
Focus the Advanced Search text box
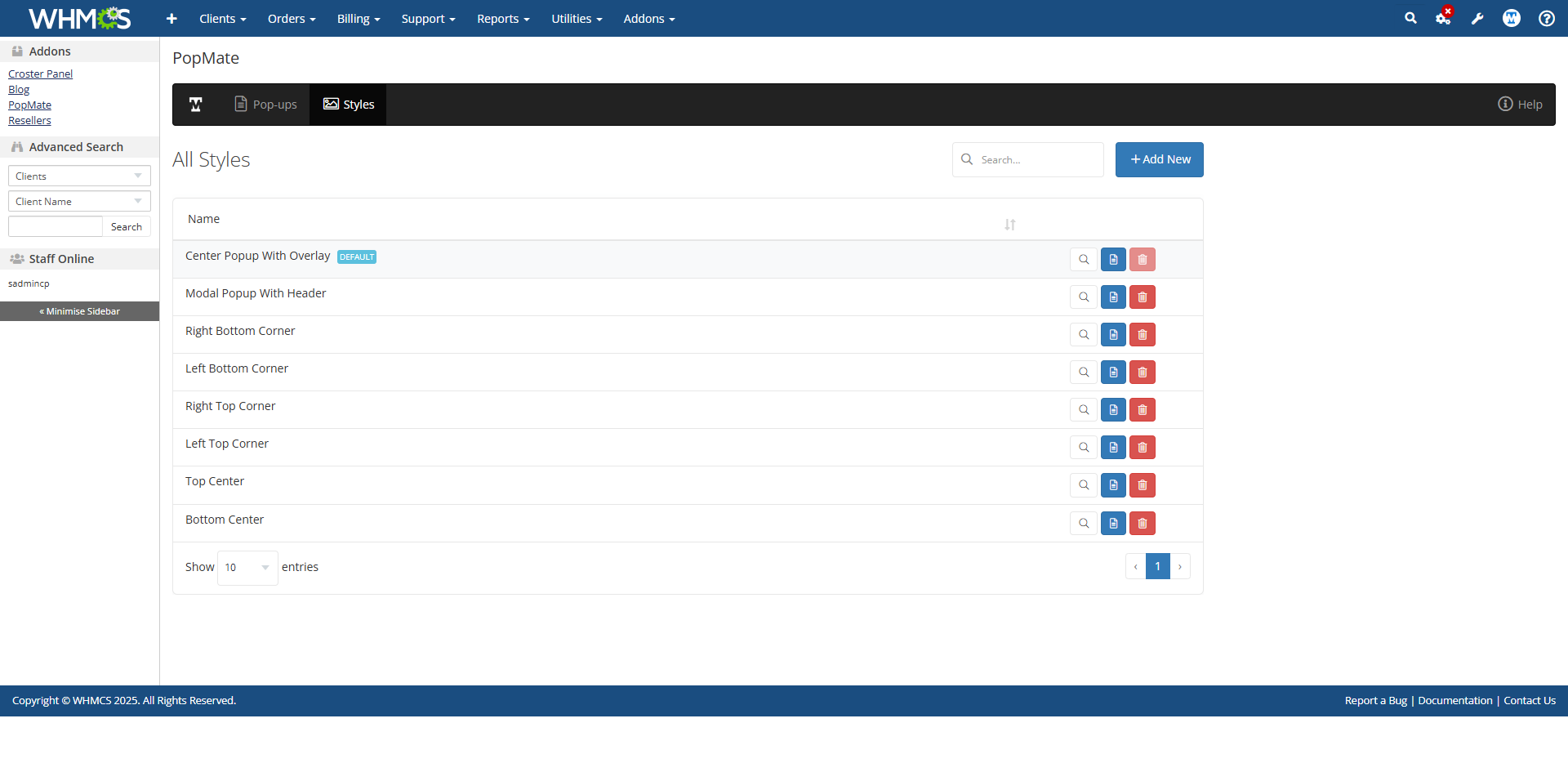56,226
